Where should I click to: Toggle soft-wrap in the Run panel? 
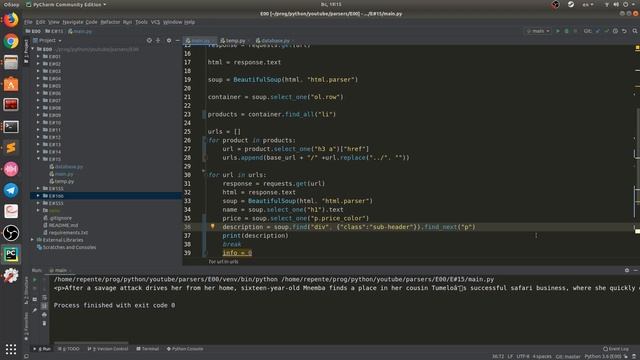click(x=44, y=297)
